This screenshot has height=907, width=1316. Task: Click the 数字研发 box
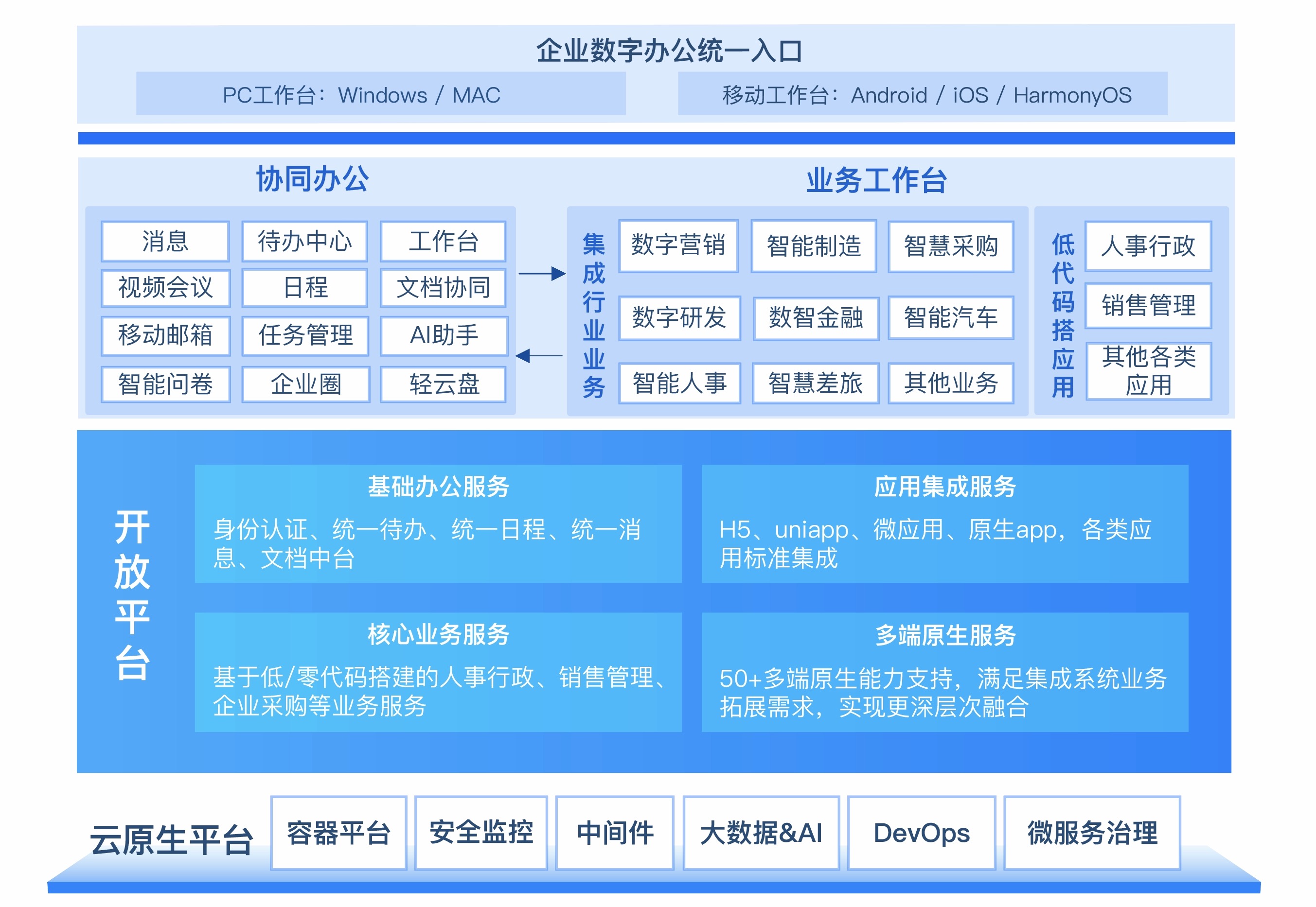680,318
